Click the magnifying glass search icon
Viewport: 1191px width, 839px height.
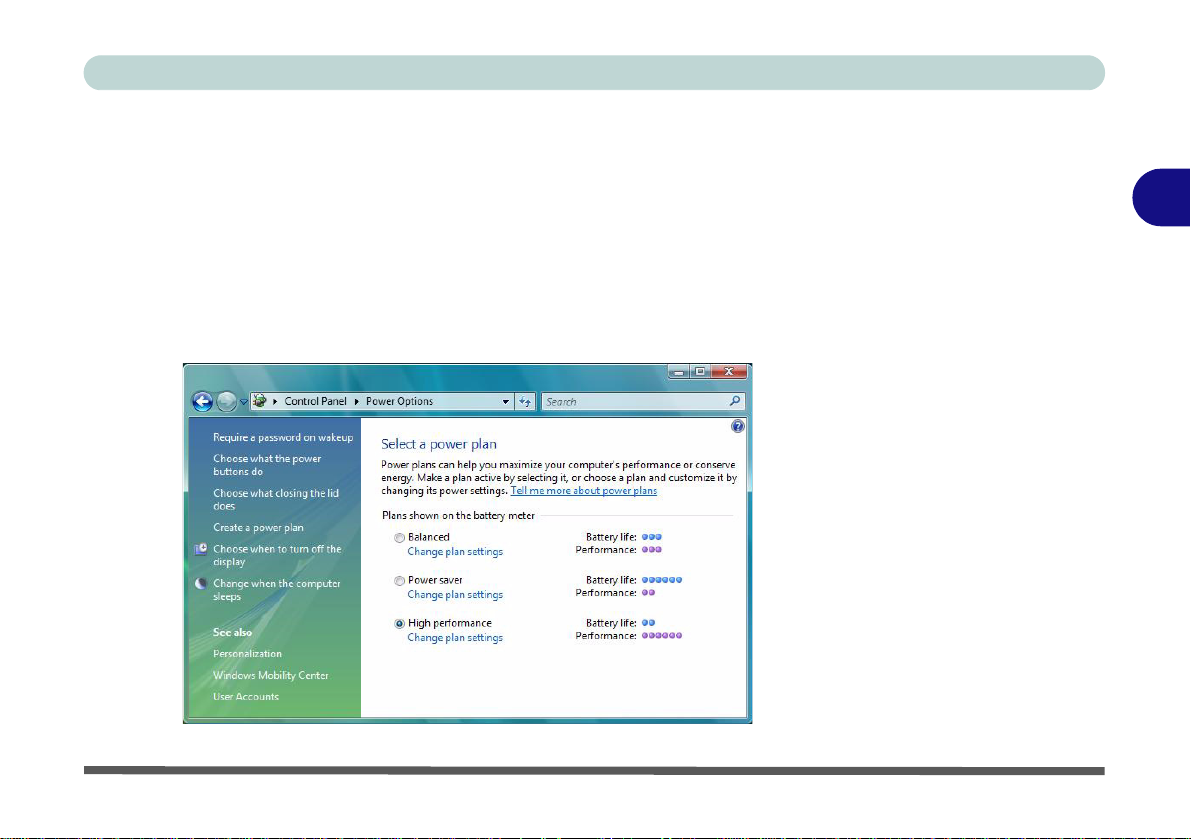[x=735, y=401]
